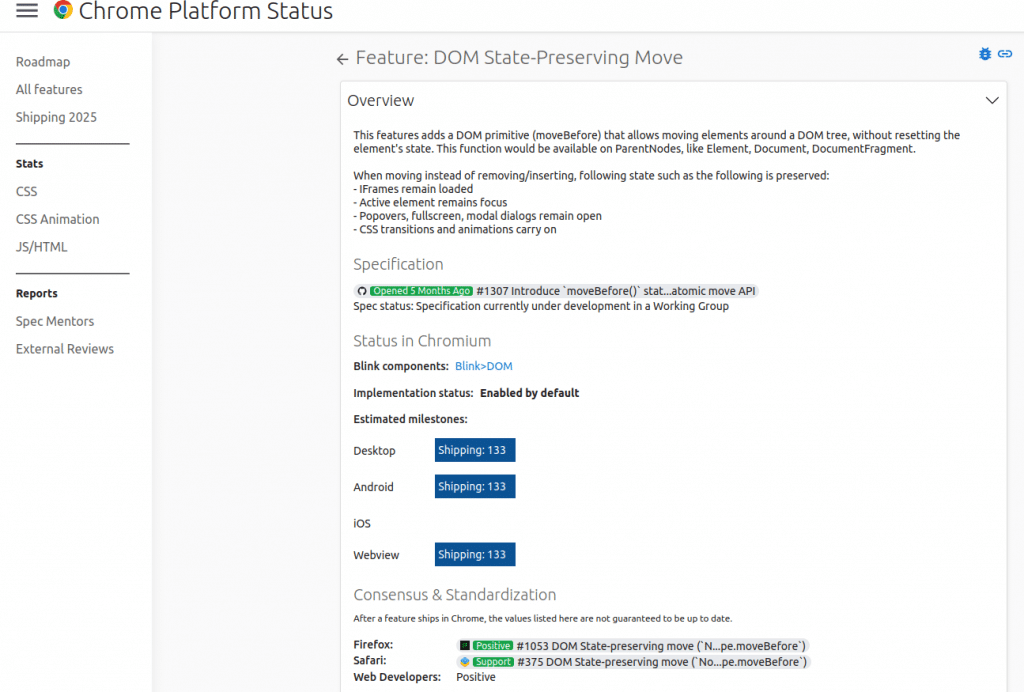Open the hamburger navigation menu

27,10
